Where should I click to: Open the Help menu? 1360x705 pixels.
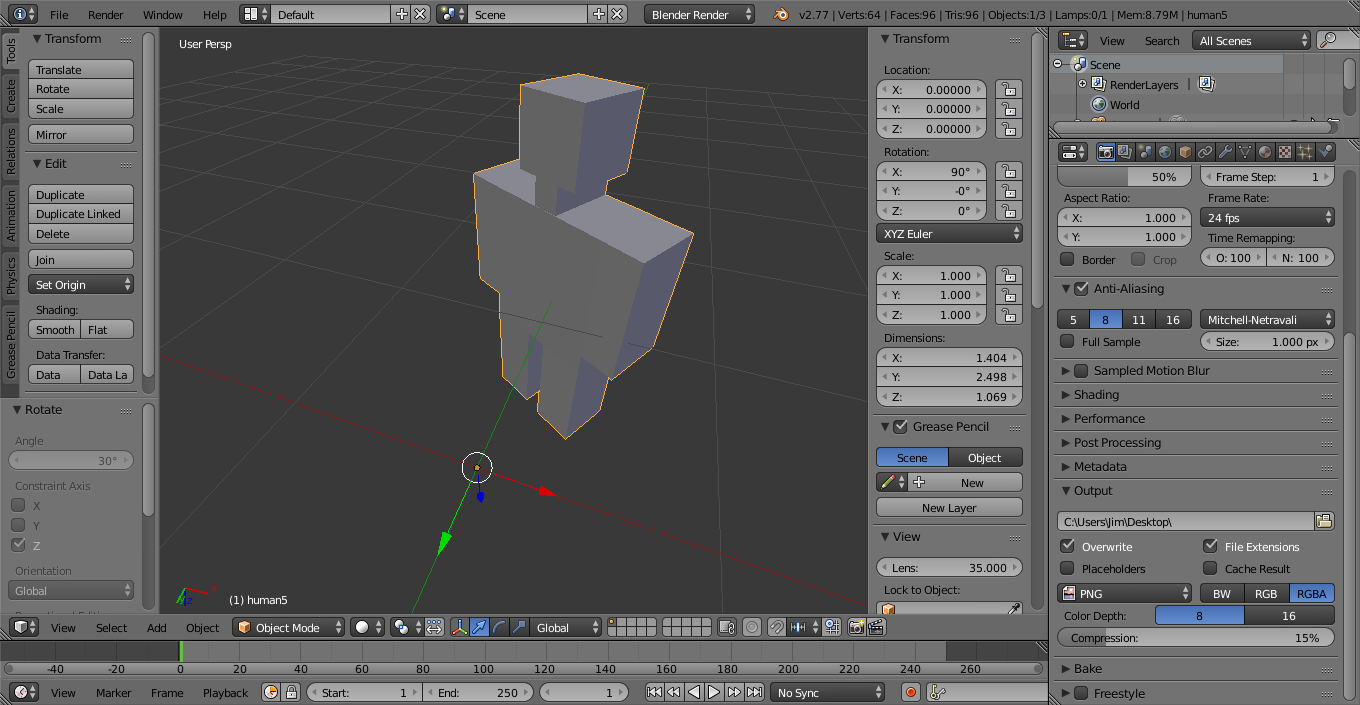point(215,15)
